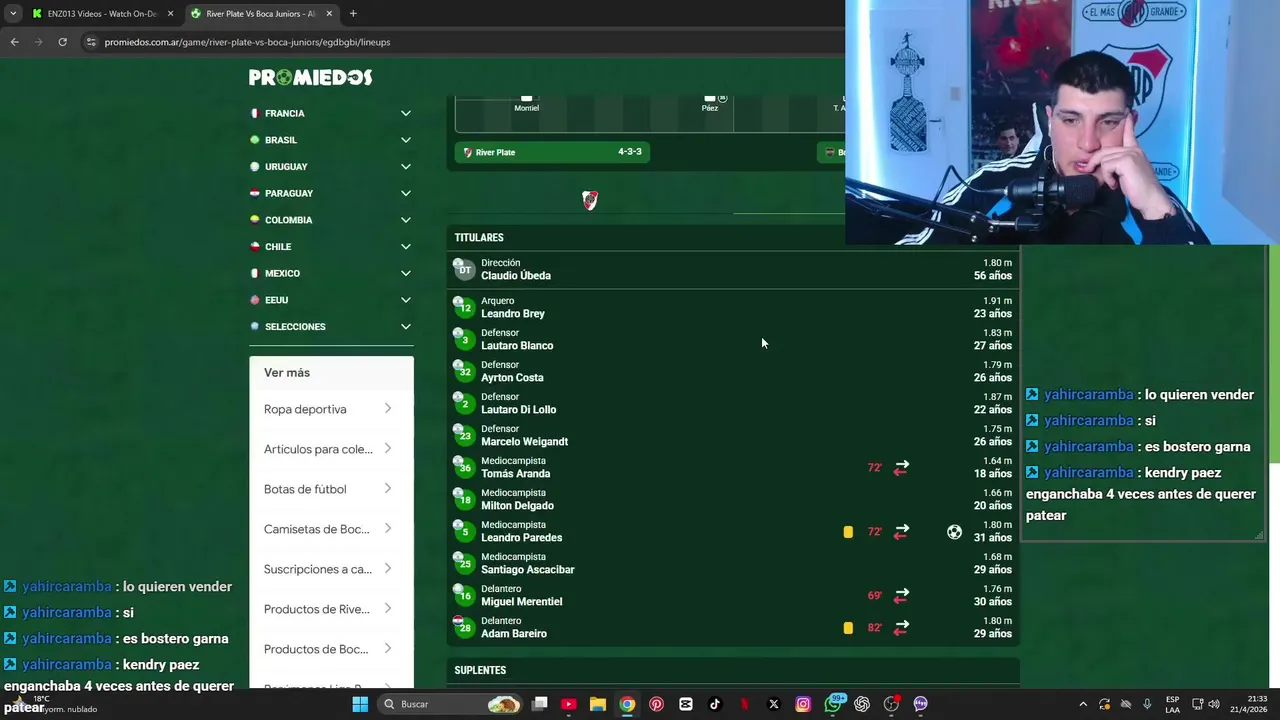This screenshot has height=720, width=1280.
Task: Click the number 32 badge of Ayrton Costa
Action: tap(464, 371)
